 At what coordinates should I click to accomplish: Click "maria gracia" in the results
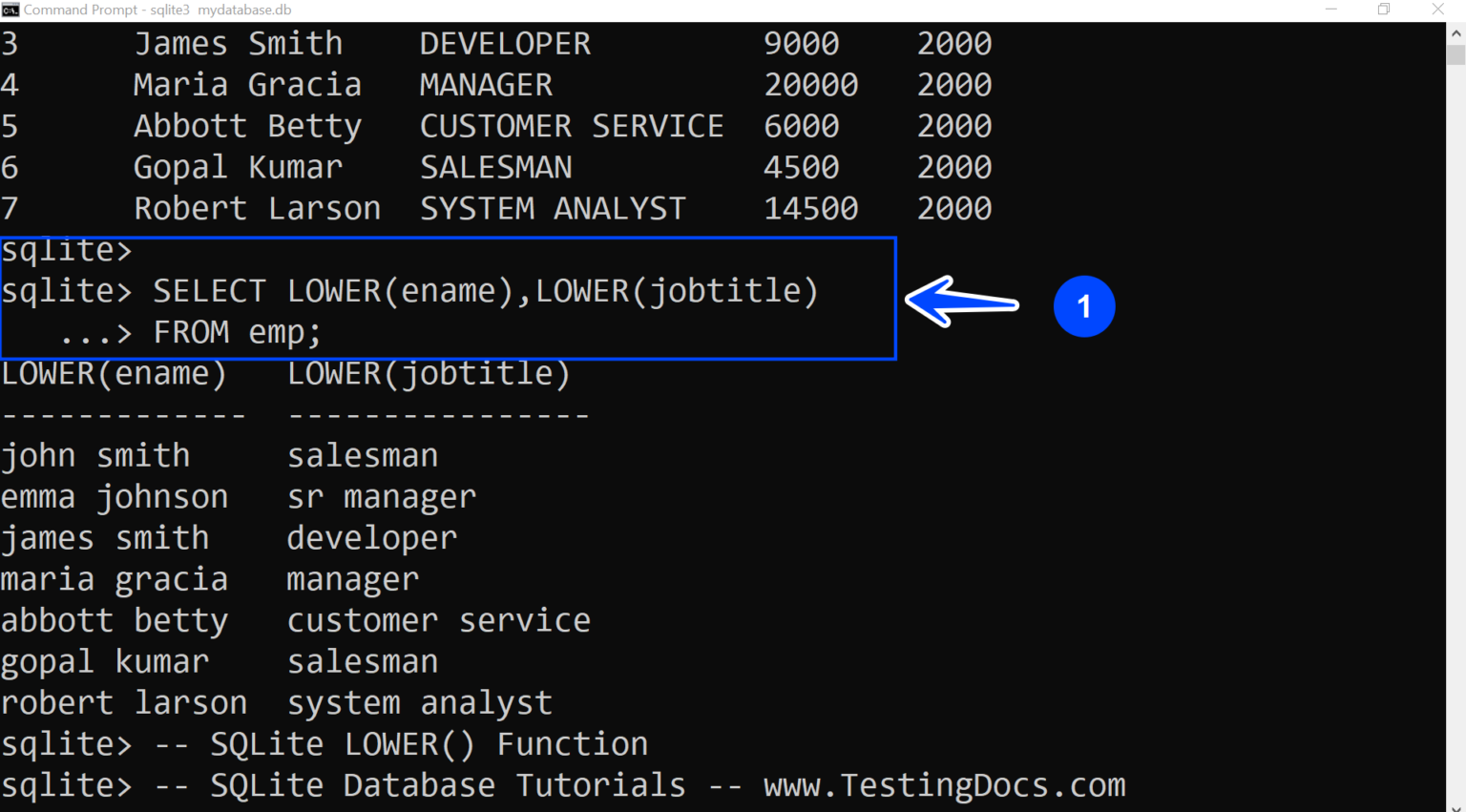(x=114, y=578)
